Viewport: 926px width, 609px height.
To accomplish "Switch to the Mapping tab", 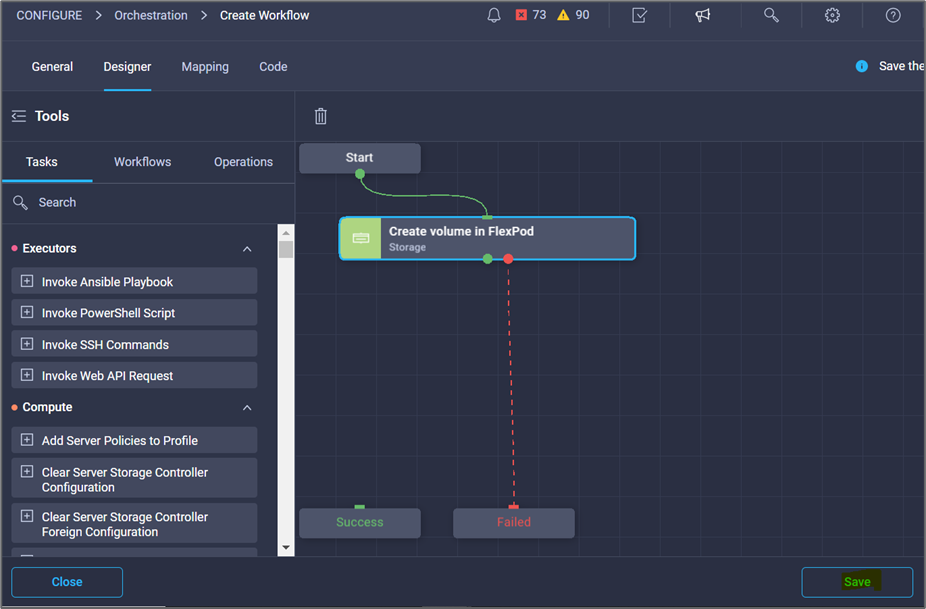I will point(205,67).
